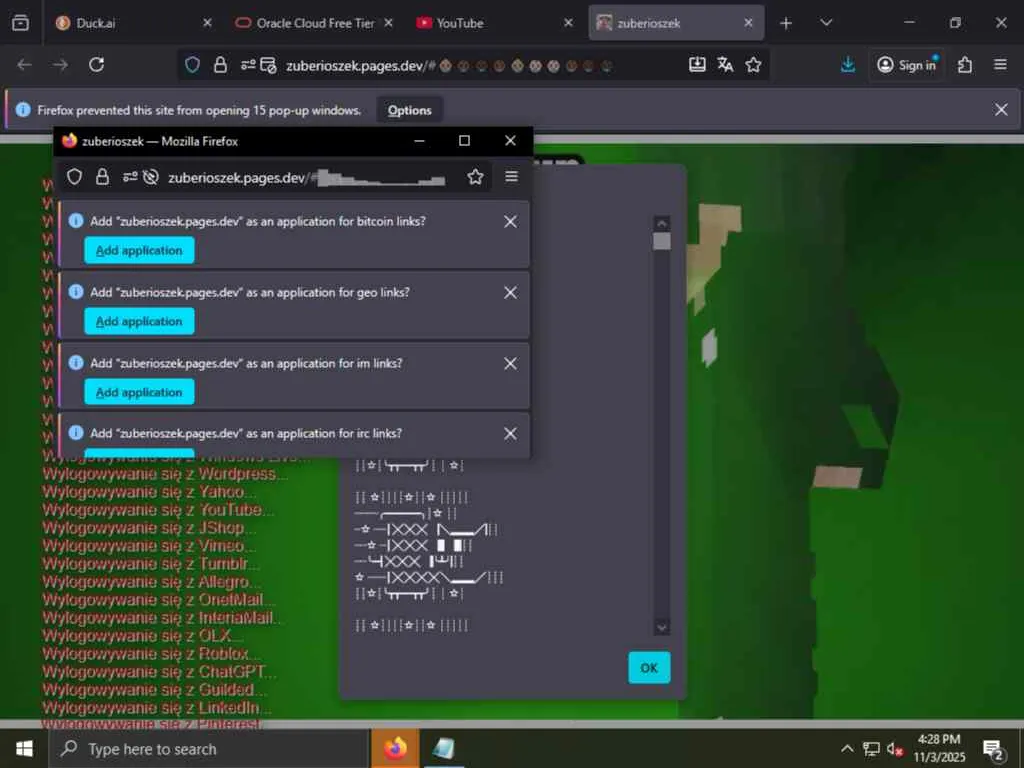
Task: Click dialog scrollbar down arrow
Action: tap(662, 627)
